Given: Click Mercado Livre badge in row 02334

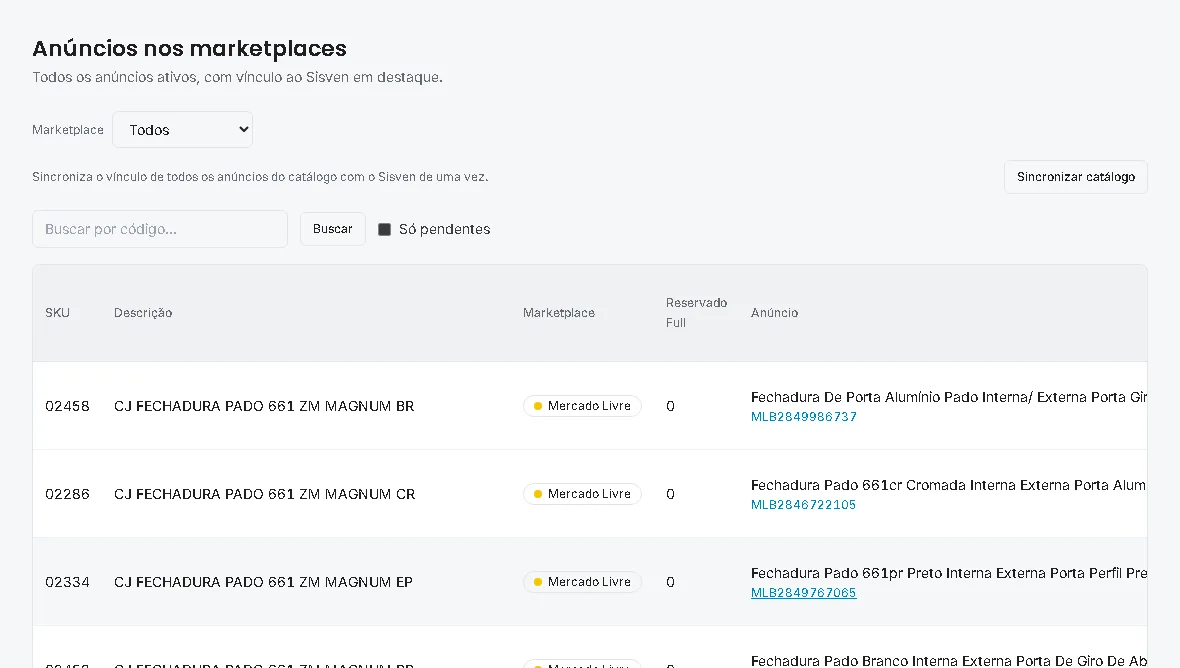Looking at the screenshot, I should [x=582, y=582].
